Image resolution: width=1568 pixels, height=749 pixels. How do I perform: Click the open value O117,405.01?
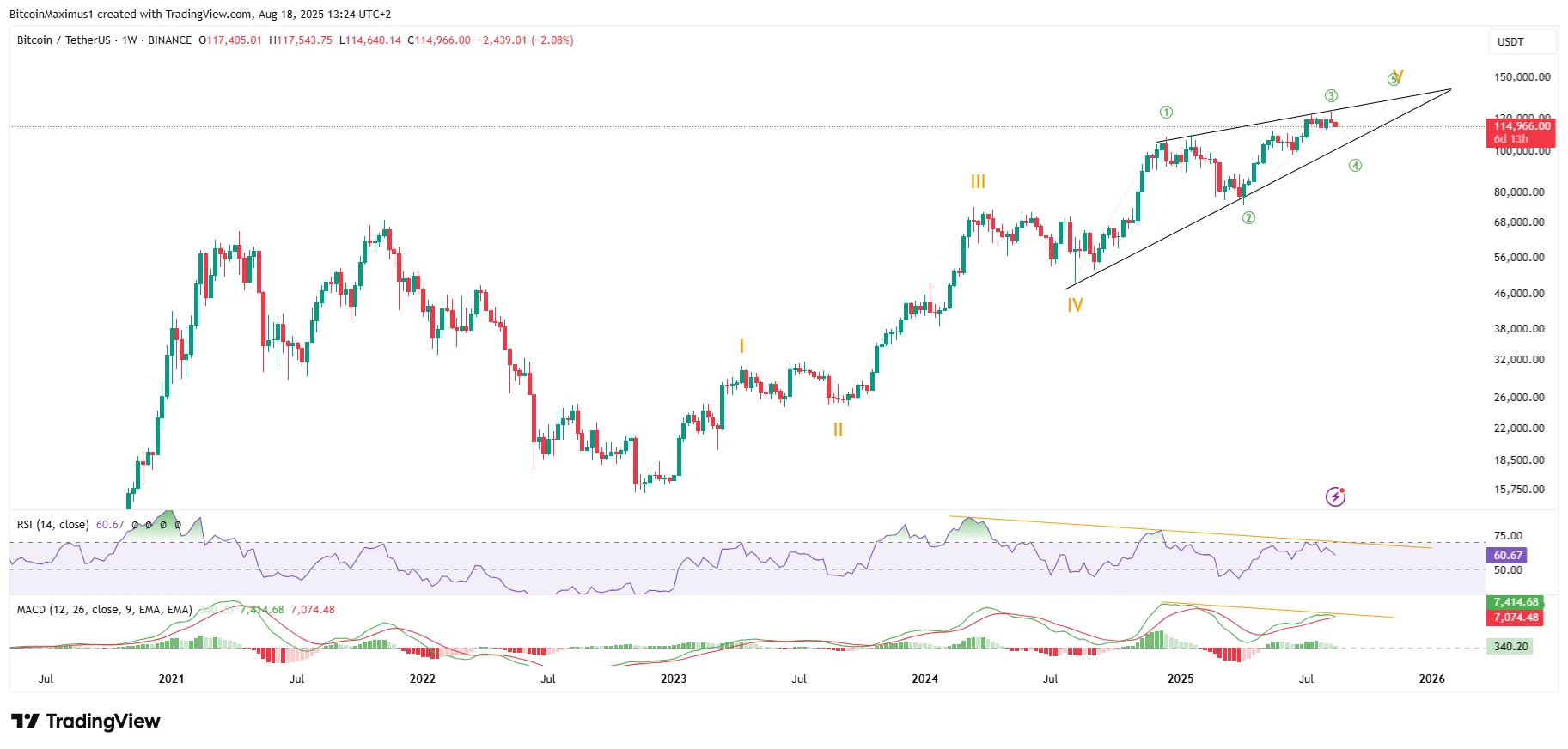point(230,40)
